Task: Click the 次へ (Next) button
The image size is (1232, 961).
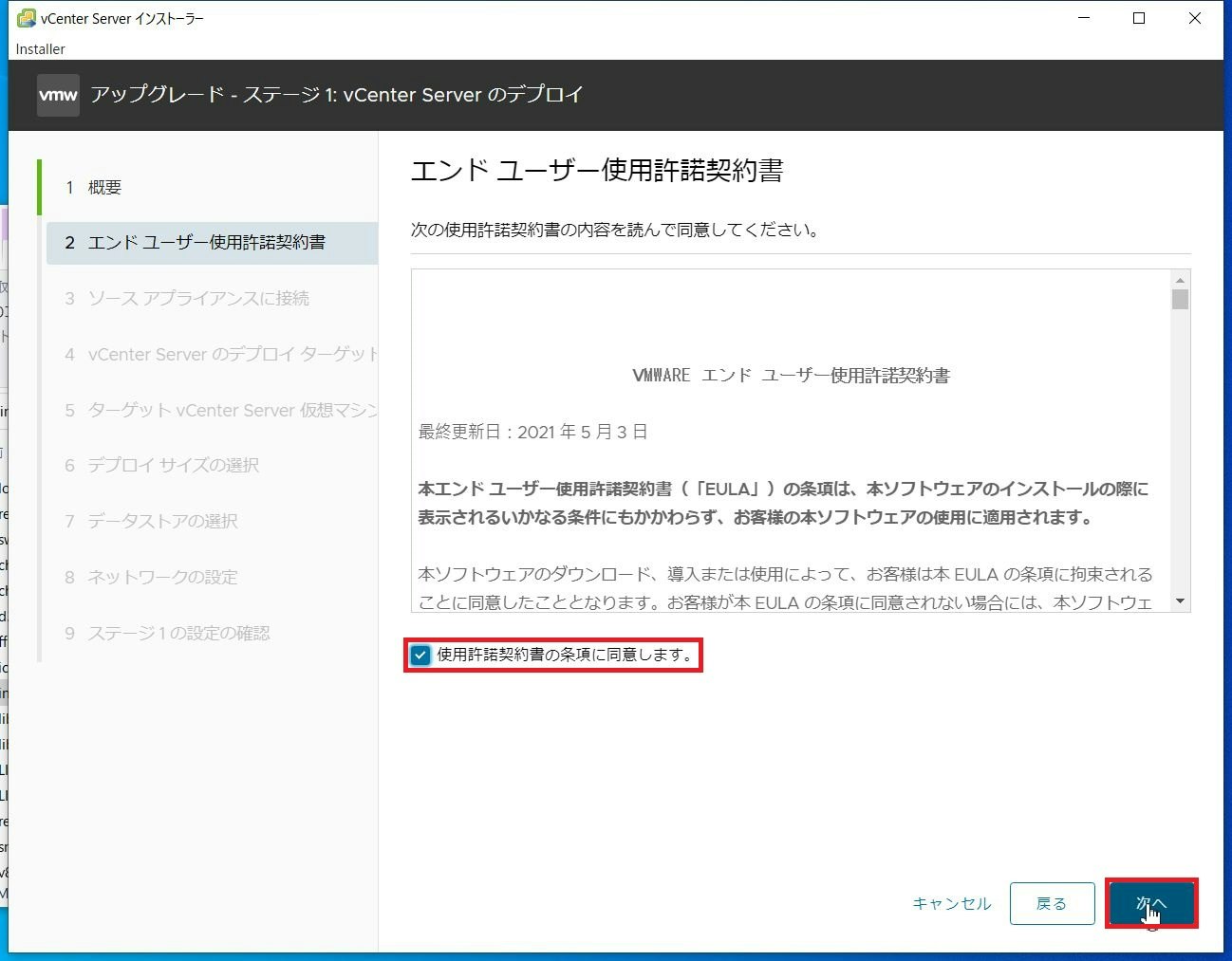Action: [1151, 903]
